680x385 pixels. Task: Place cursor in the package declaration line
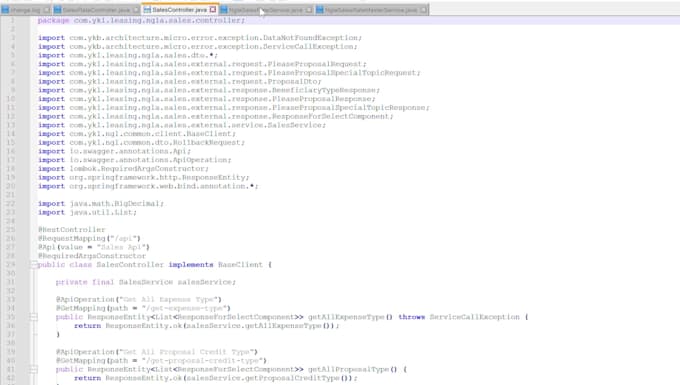pos(141,20)
